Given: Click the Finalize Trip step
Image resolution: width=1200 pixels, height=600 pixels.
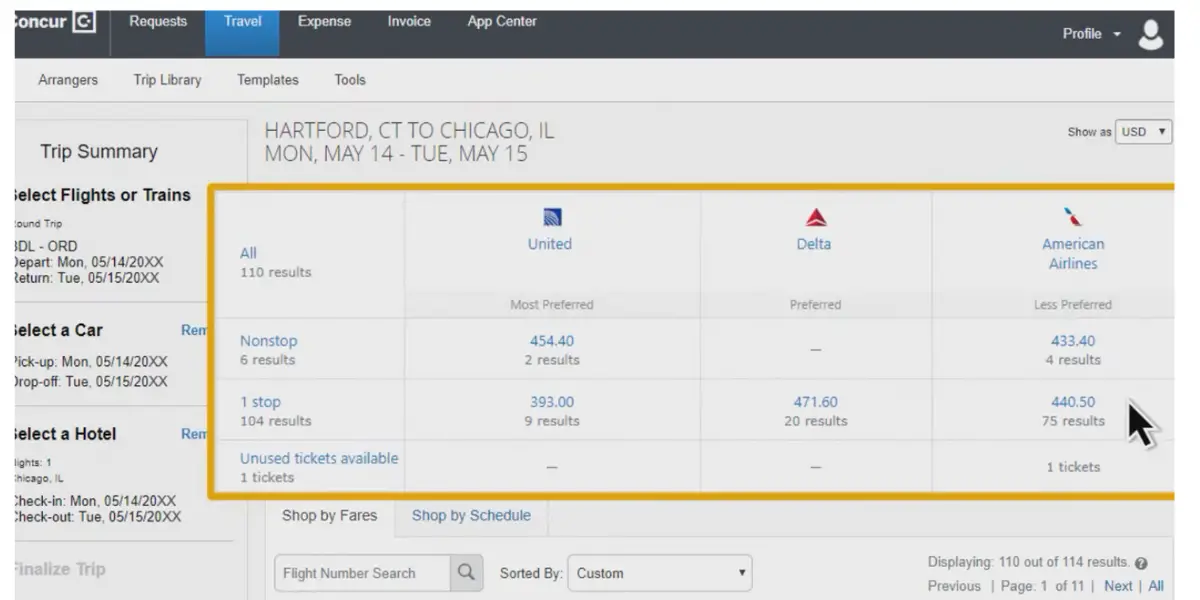Looking at the screenshot, I should pos(60,569).
